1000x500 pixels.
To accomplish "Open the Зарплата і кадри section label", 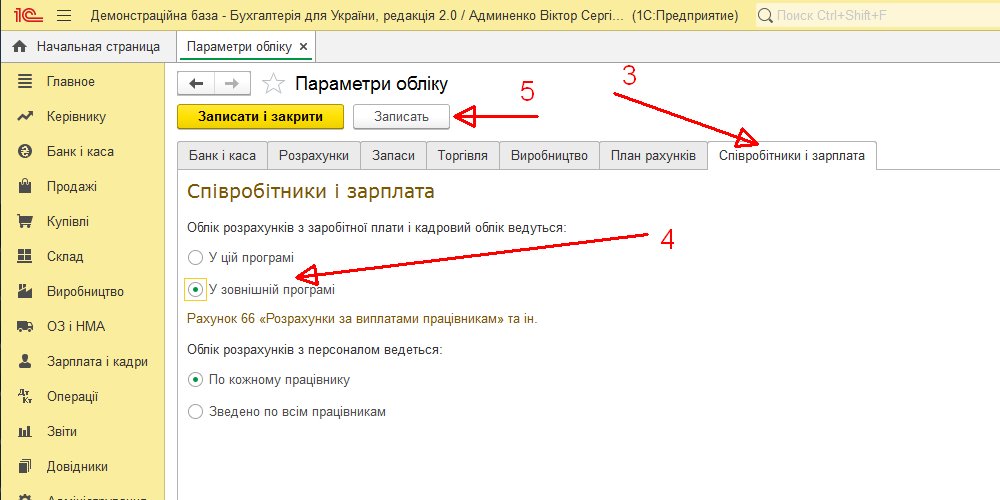I will pyautogui.click(x=98, y=362).
